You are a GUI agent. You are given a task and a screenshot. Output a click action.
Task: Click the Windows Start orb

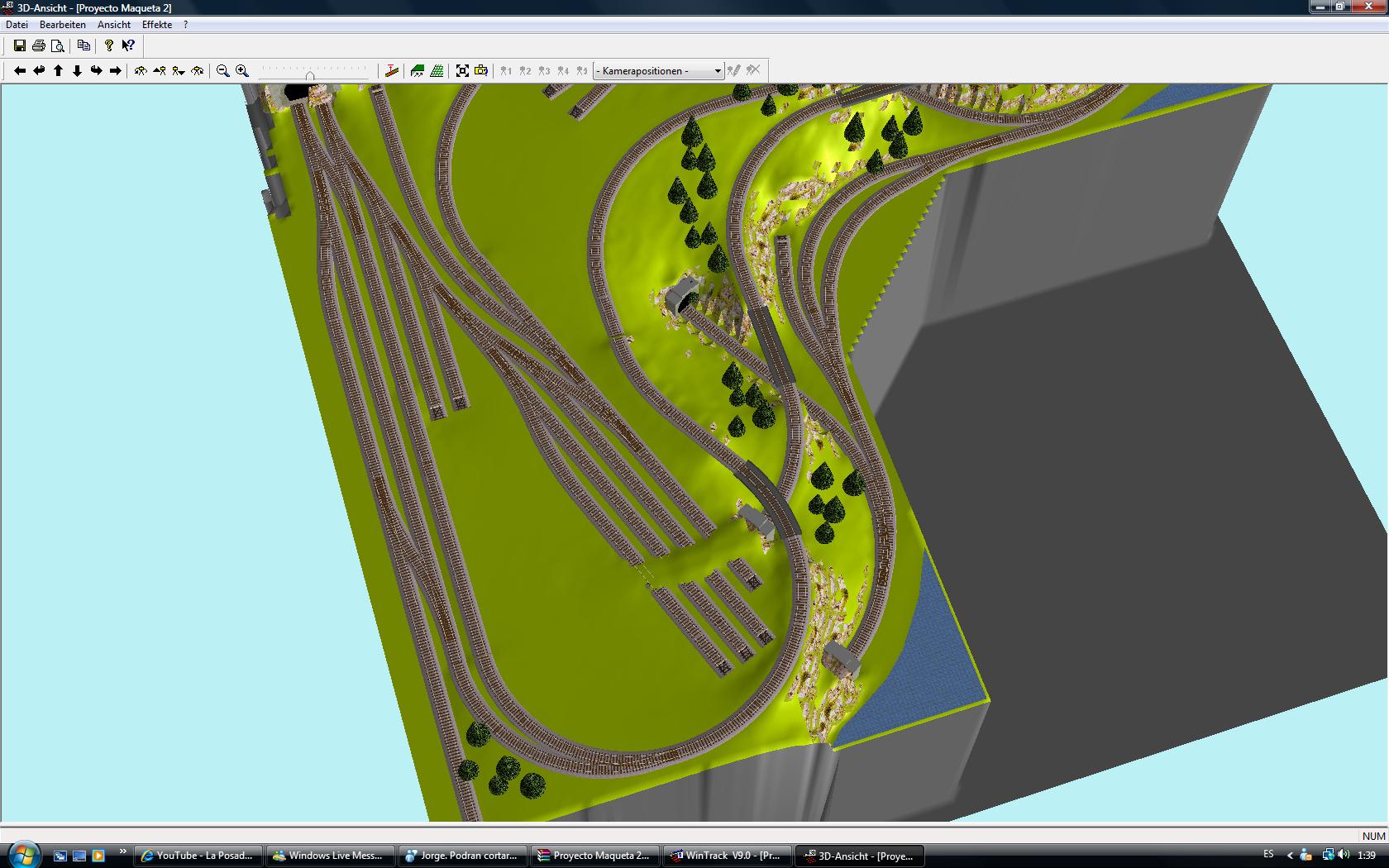click(23, 855)
